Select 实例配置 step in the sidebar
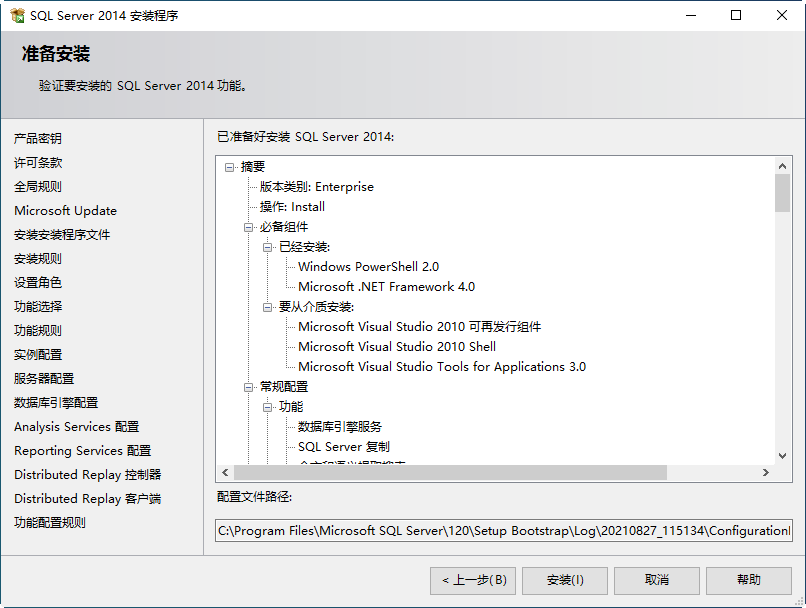The image size is (806, 608). point(38,355)
